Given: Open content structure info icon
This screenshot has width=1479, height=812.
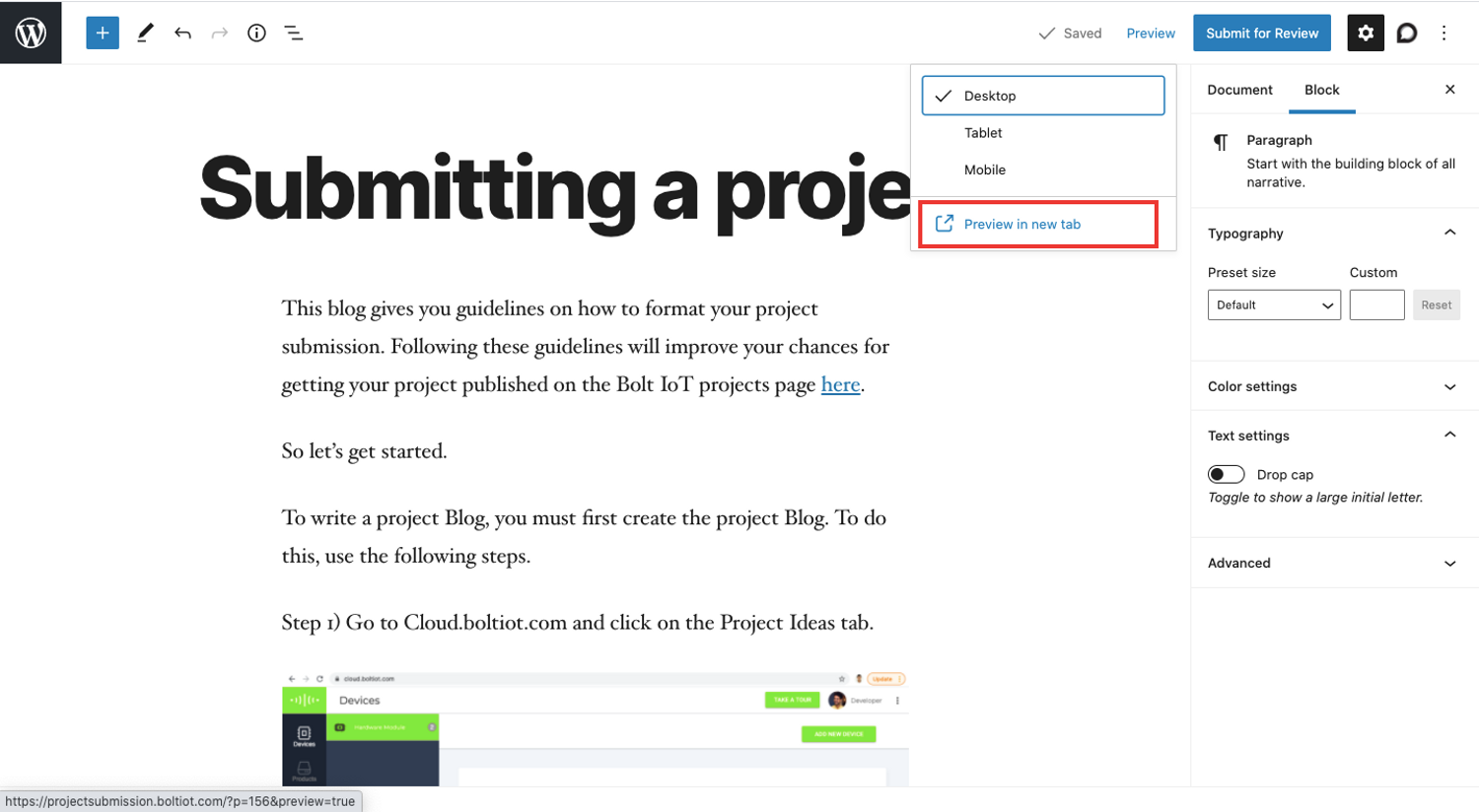Looking at the screenshot, I should [256, 33].
